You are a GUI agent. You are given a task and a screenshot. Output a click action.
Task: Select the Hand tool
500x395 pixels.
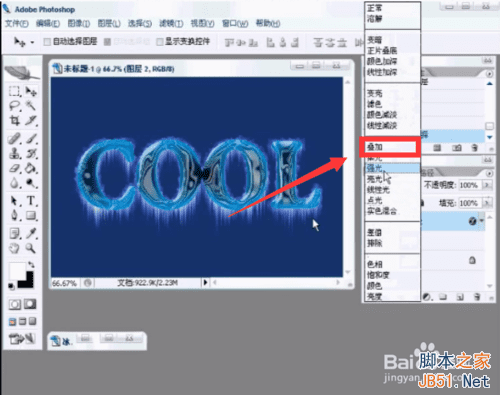tap(14, 248)
